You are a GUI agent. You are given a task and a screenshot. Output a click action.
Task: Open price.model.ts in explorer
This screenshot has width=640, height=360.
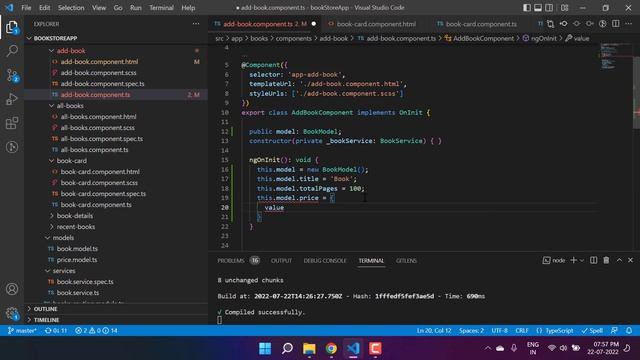coord(77,260)
